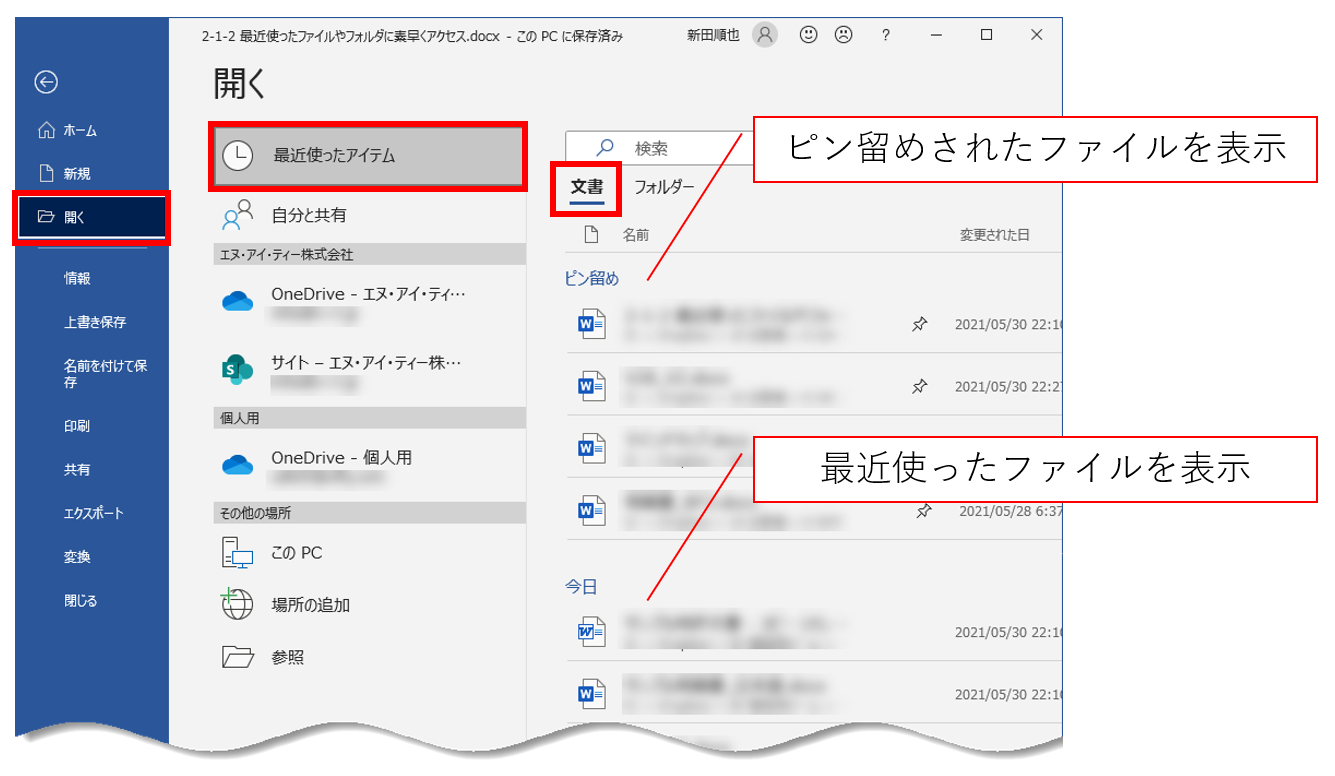This screenshot has width=1335, height=776.
Task: Open 参照 to browse folders
Action: click(x=287, y=657)
